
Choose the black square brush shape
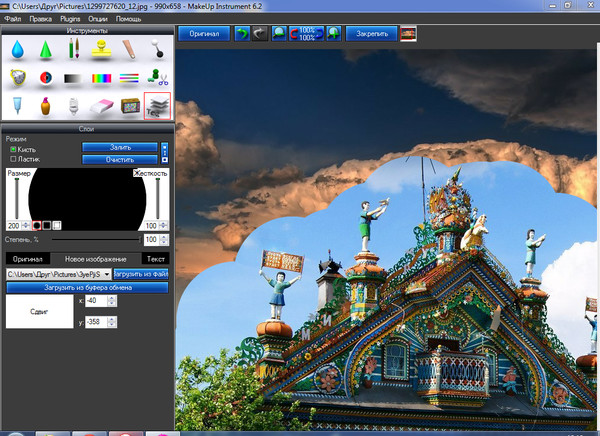pos(47,225)
